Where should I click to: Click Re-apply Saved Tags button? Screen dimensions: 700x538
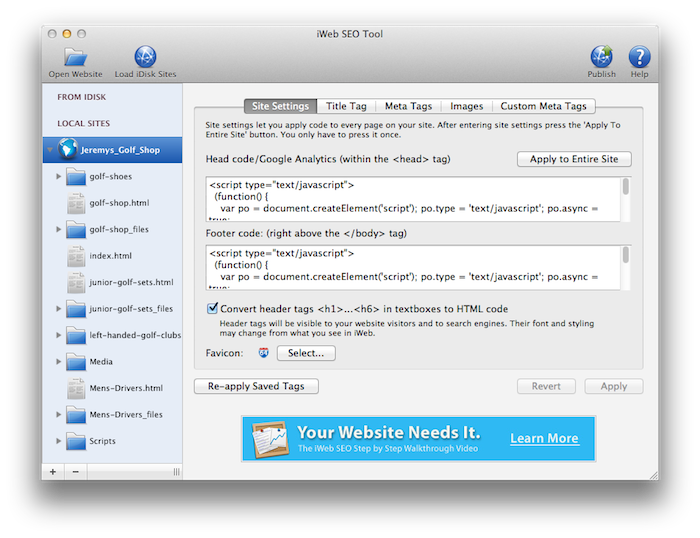tap(256, 386)
